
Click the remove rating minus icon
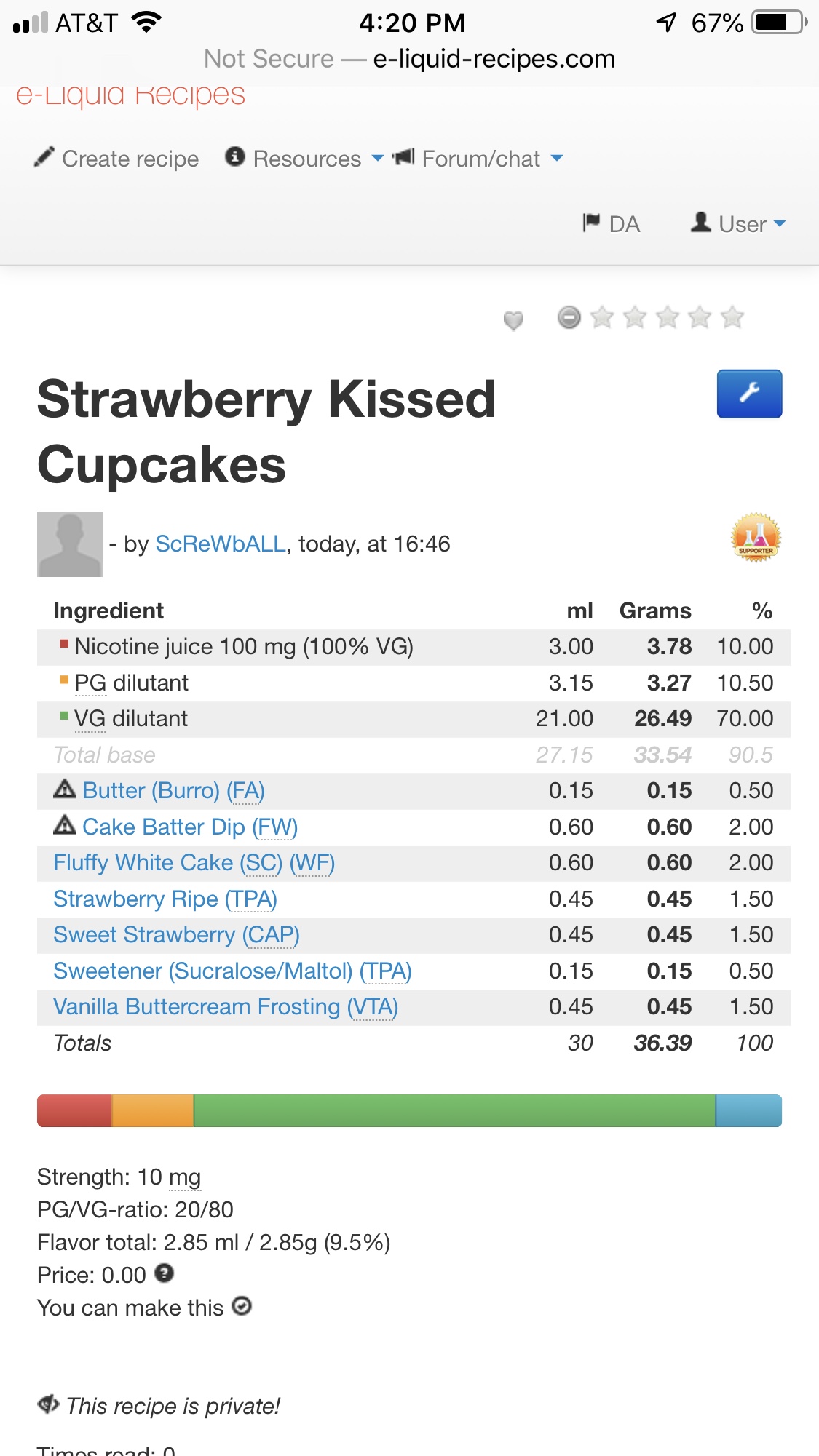(x=569, y=317)
